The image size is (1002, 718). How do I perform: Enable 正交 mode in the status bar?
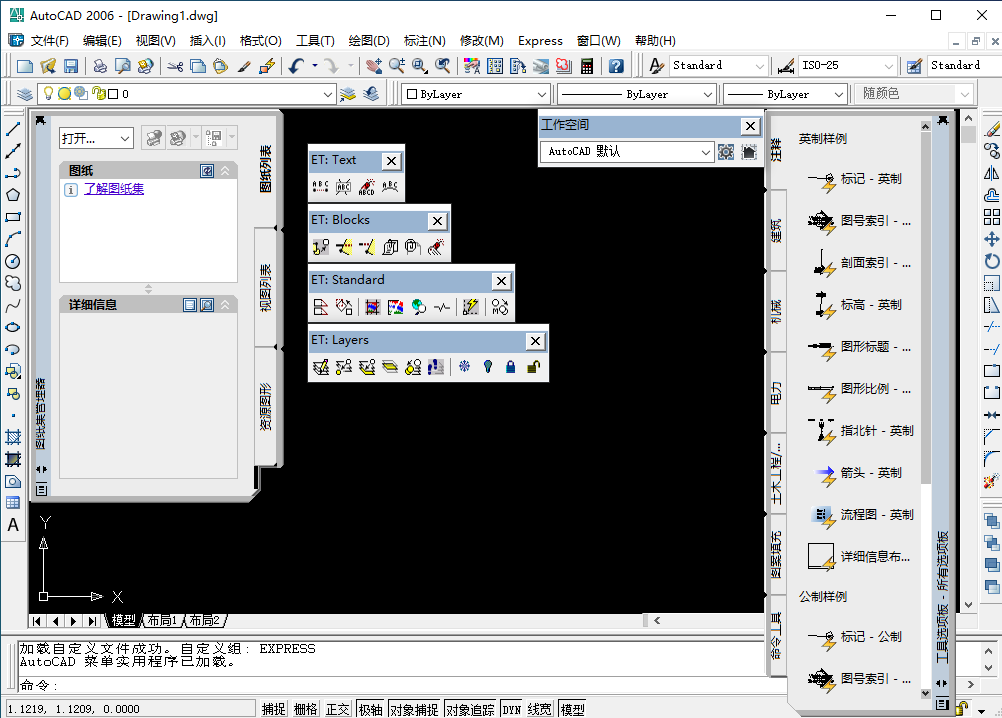(337, 709)
